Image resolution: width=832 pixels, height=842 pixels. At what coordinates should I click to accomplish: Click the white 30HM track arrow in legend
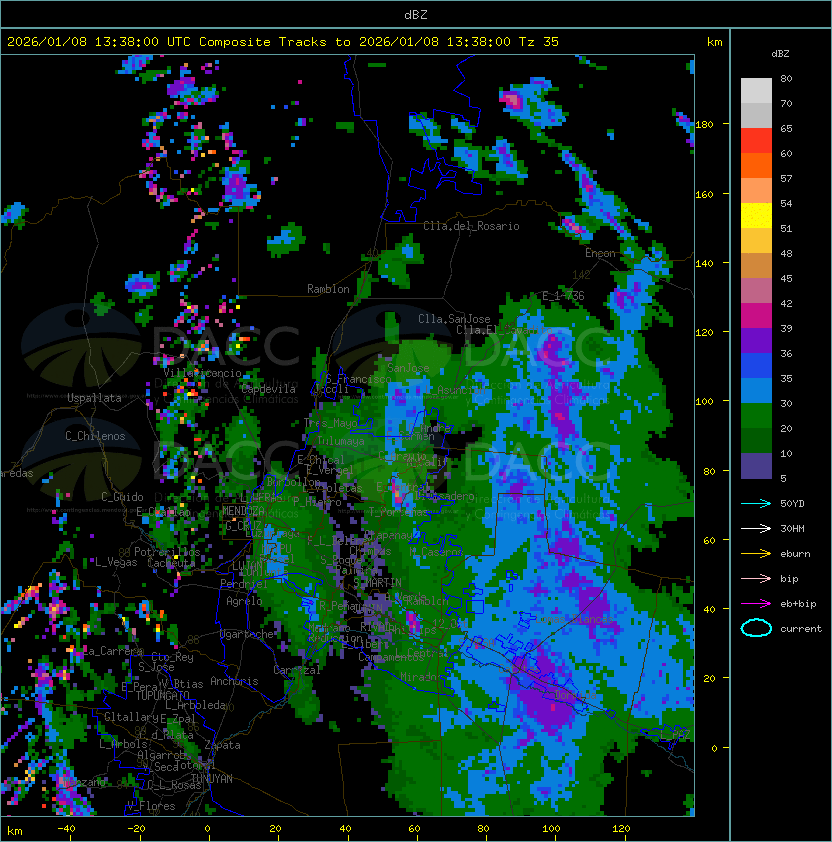[x=756, y=528]
